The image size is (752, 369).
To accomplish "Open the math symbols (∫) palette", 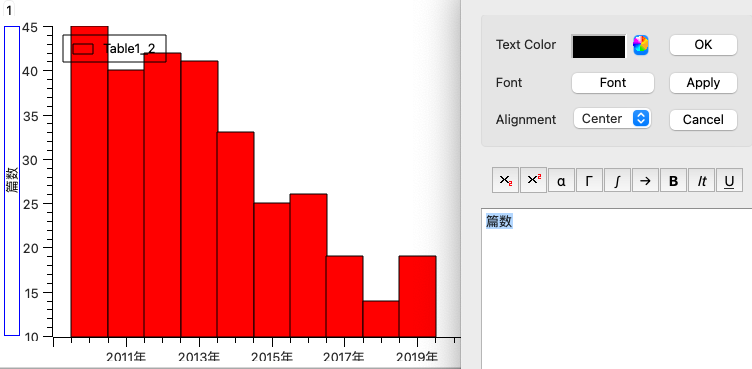I will [617, 180].
